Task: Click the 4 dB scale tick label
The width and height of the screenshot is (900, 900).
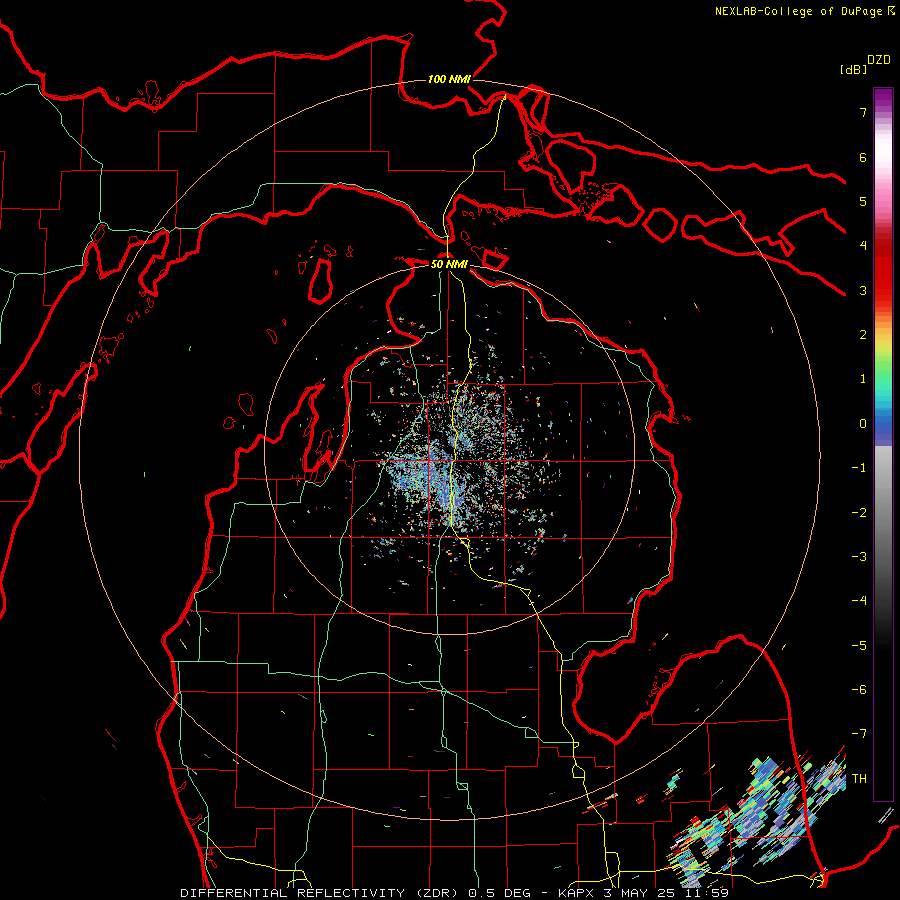Action: (x=863, y=246)
